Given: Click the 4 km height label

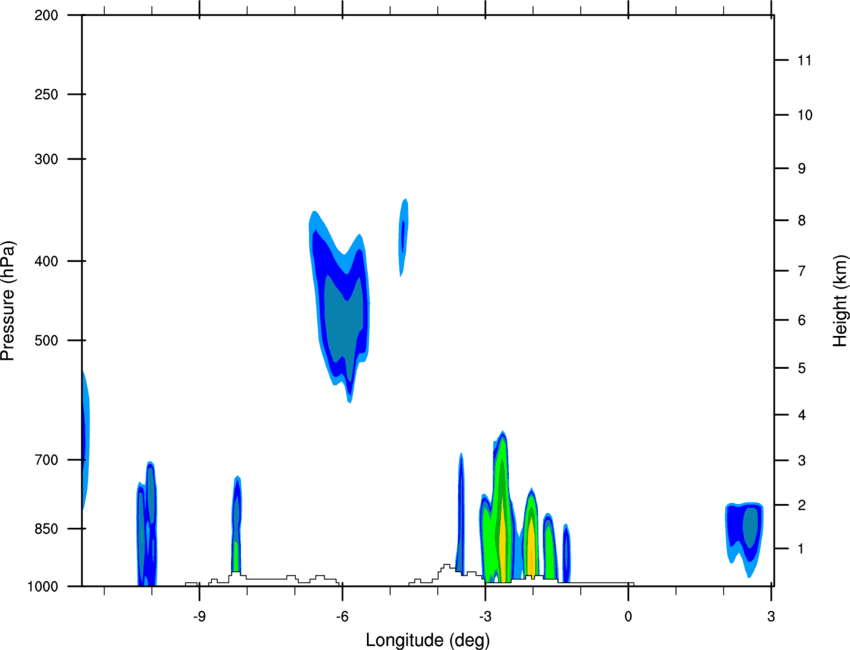Looking at the screenshot, I should coord(802,415).
